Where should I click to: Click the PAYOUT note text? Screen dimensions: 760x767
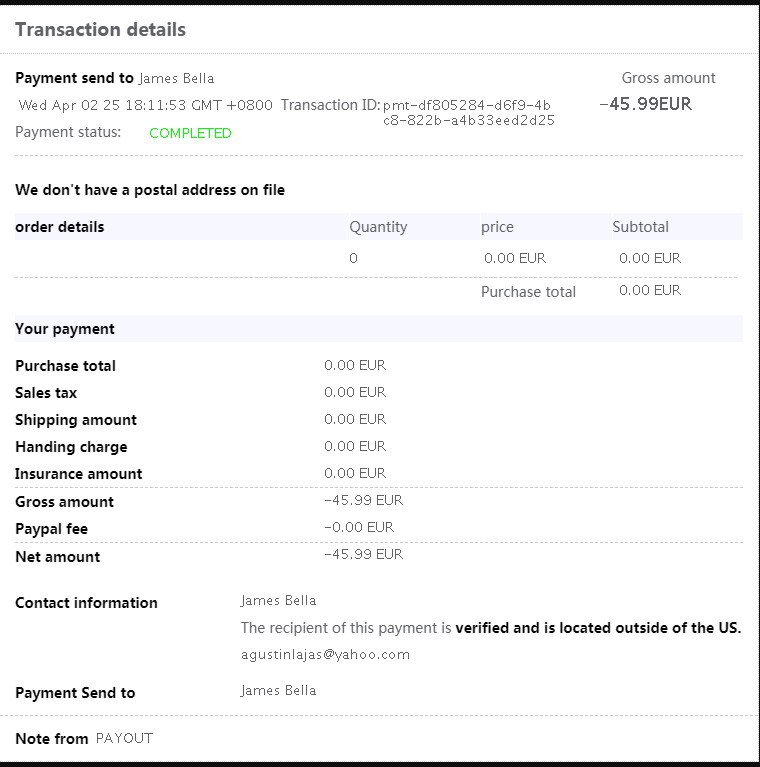[x=124, y=738]
